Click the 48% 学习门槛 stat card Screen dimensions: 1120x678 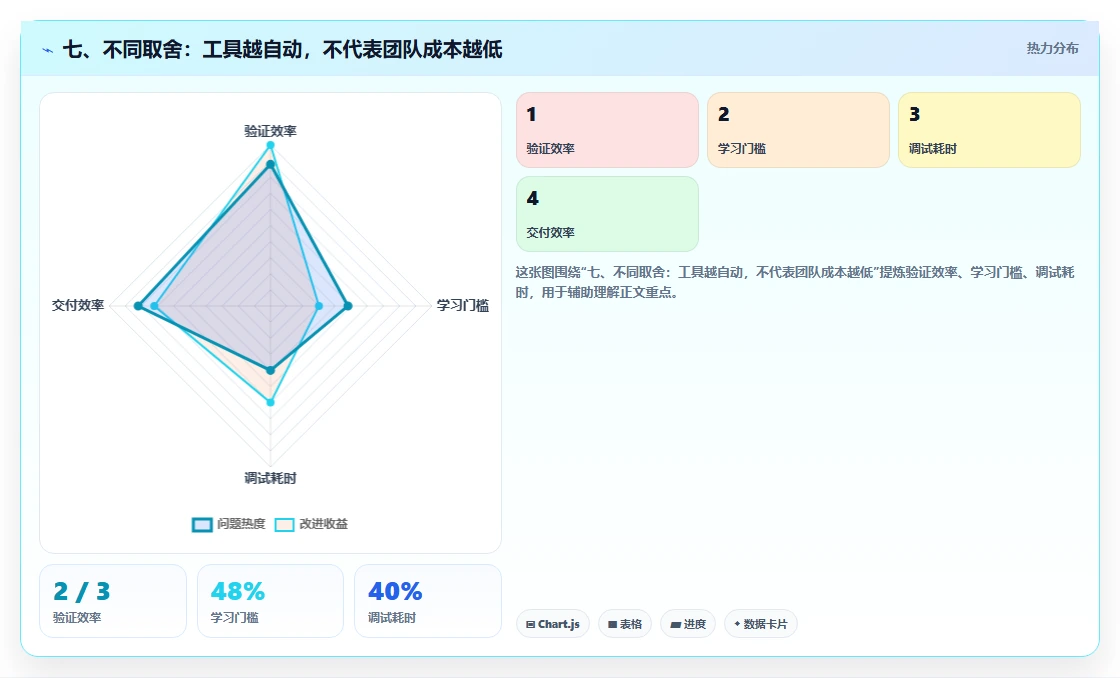(x=270, y=601)
